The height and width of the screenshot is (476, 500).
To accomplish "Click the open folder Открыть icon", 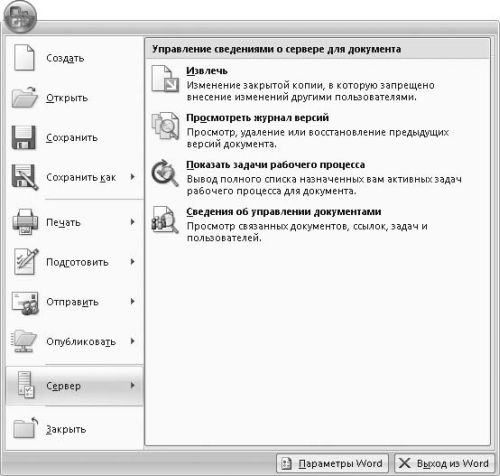I will point(24,97).
